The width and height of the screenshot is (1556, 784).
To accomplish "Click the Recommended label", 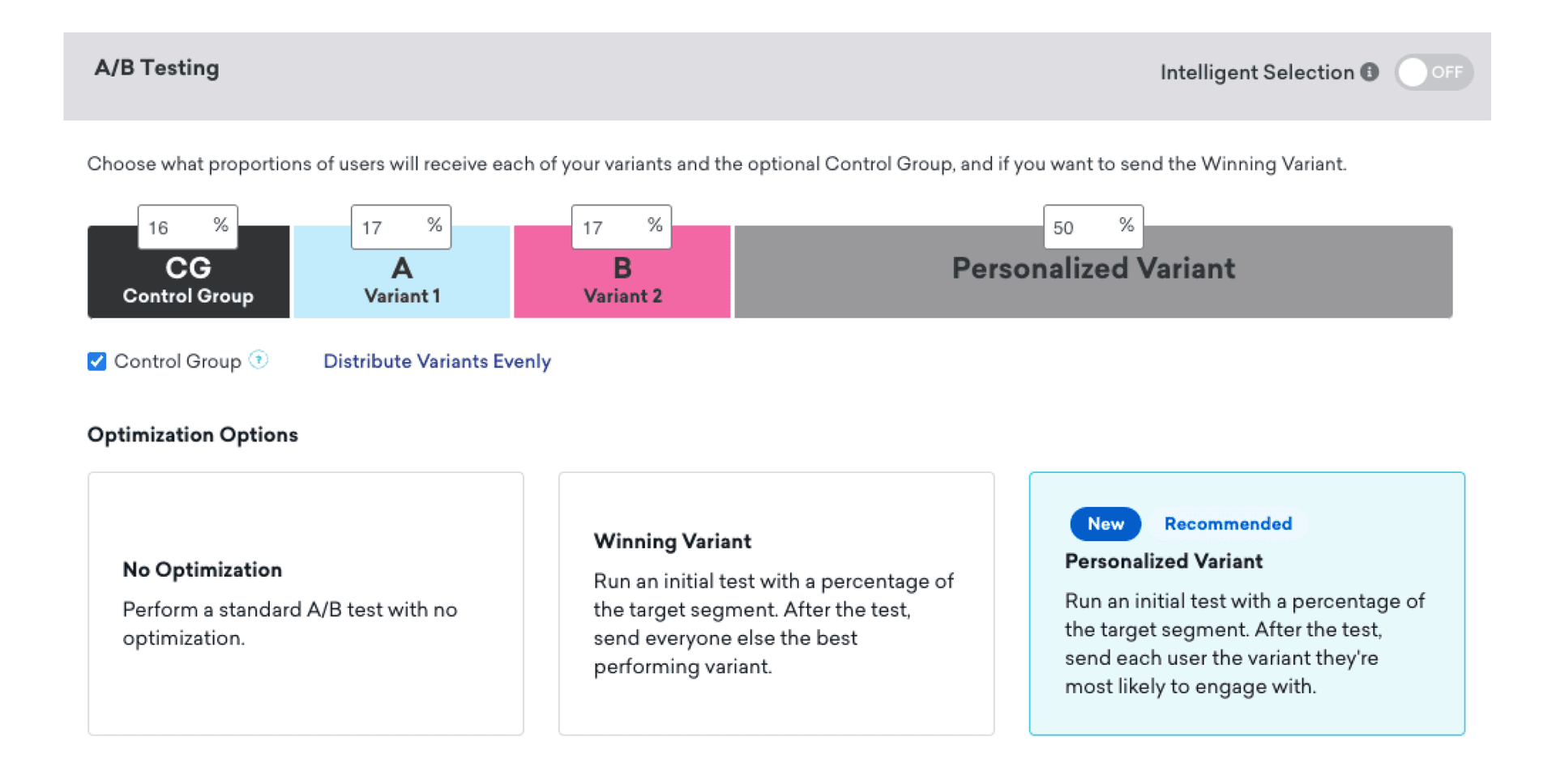I will (1228, 524).
